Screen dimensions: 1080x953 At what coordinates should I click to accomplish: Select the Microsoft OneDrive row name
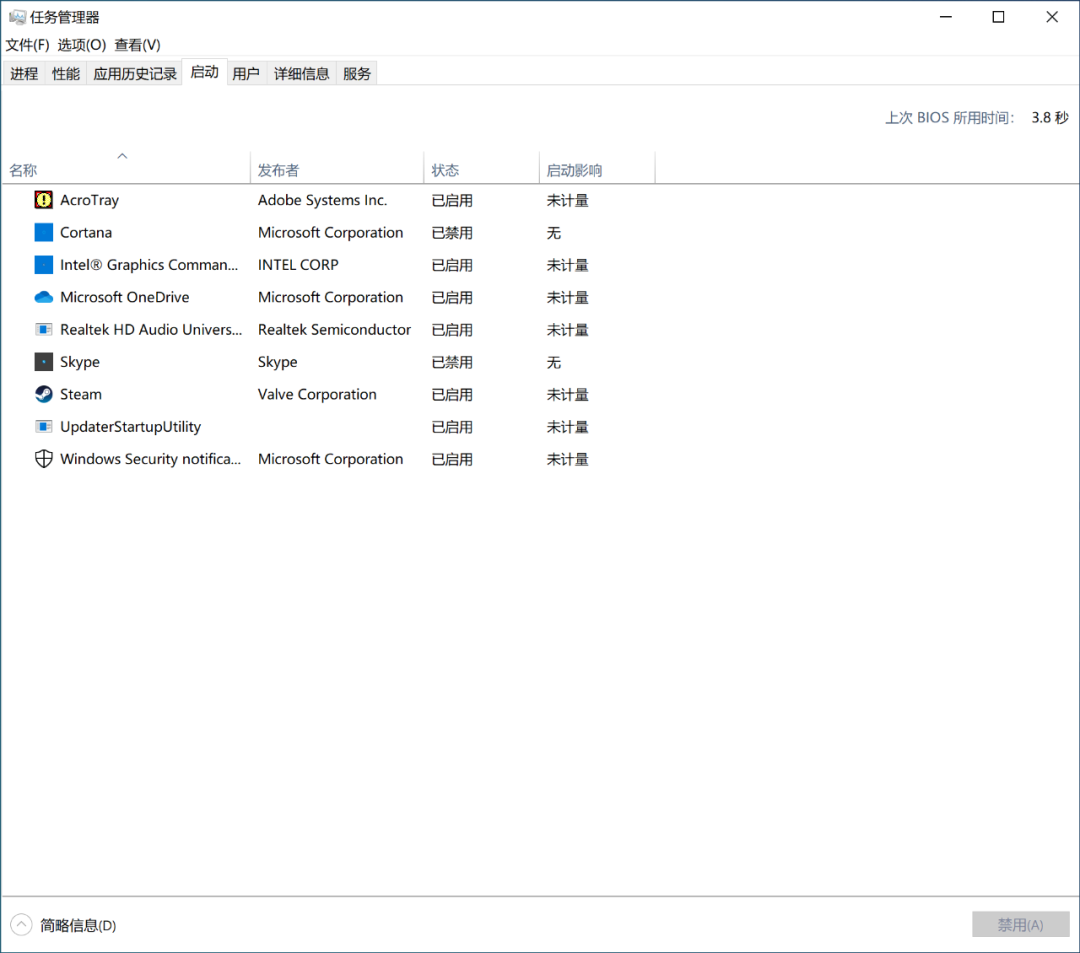125,297
